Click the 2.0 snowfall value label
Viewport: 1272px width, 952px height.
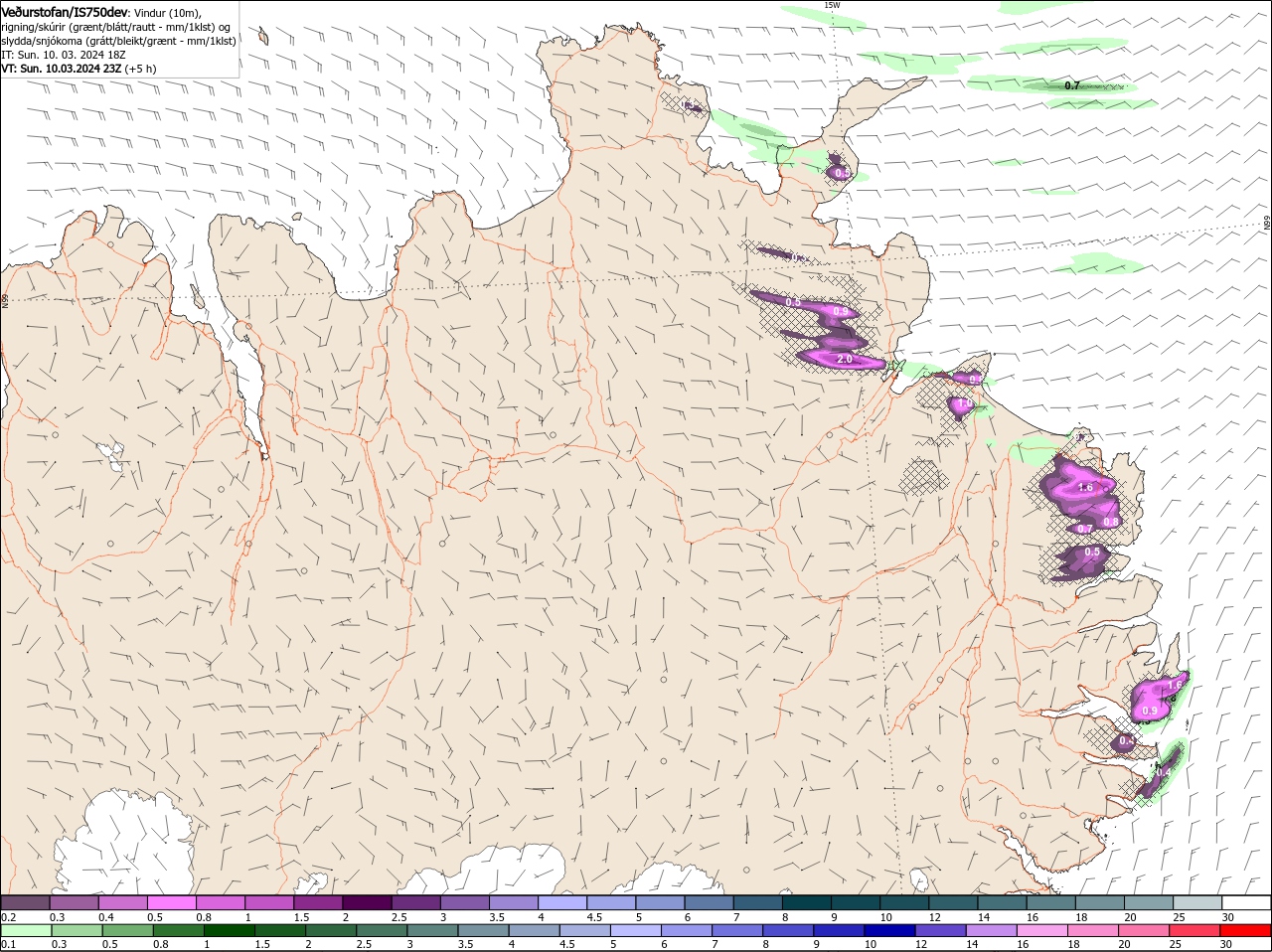(x=845, y=359)
